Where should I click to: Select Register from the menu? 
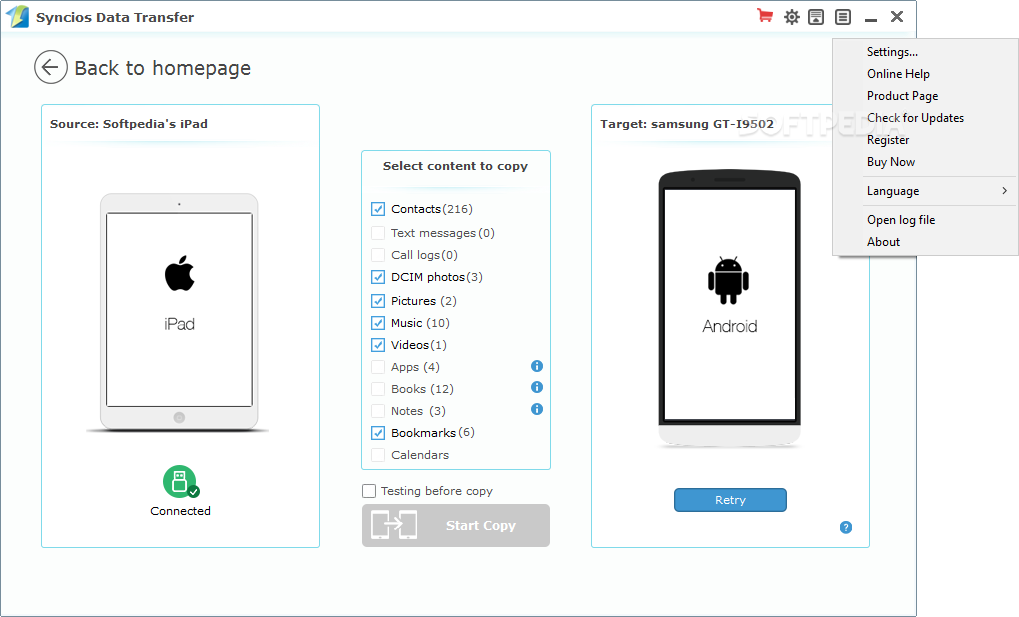point(925,140)
